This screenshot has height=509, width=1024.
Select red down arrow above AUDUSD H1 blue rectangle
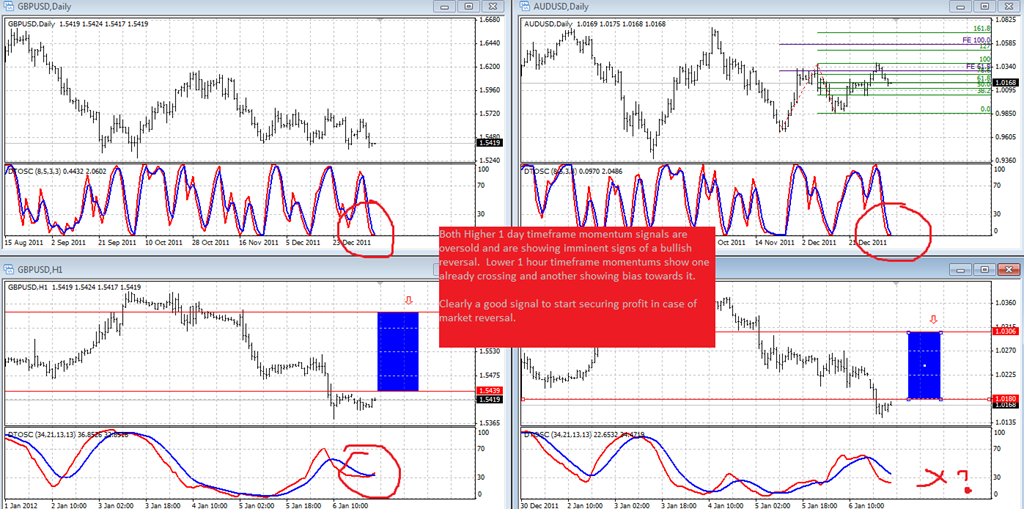point(934,320)
